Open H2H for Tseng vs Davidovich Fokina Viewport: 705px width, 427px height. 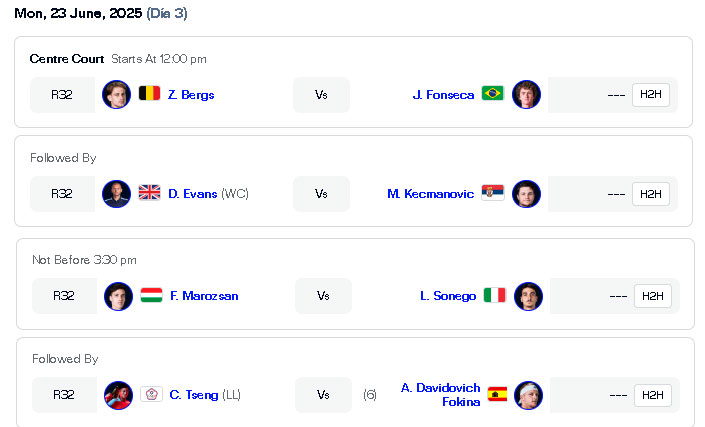(653, 395)
